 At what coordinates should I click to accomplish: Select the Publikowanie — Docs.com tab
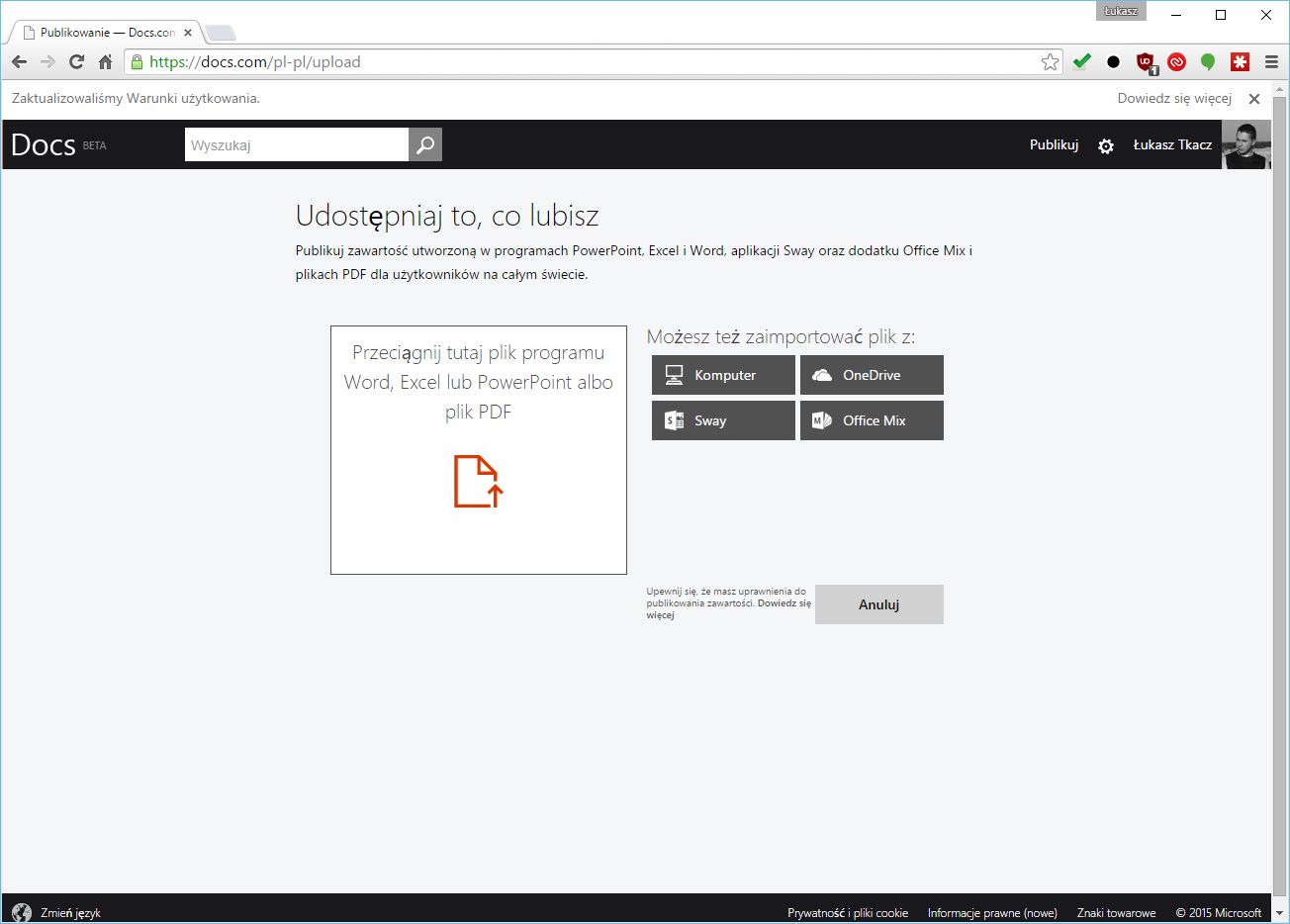point(107,32)
